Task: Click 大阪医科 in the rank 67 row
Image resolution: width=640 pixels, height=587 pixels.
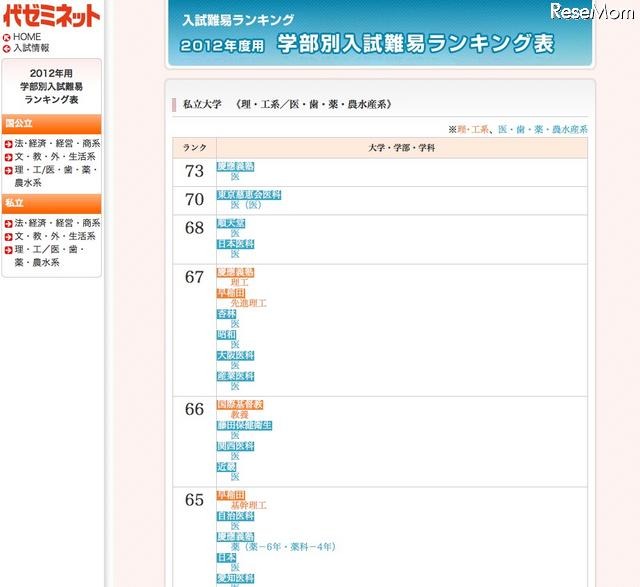Action: (235, 355)
